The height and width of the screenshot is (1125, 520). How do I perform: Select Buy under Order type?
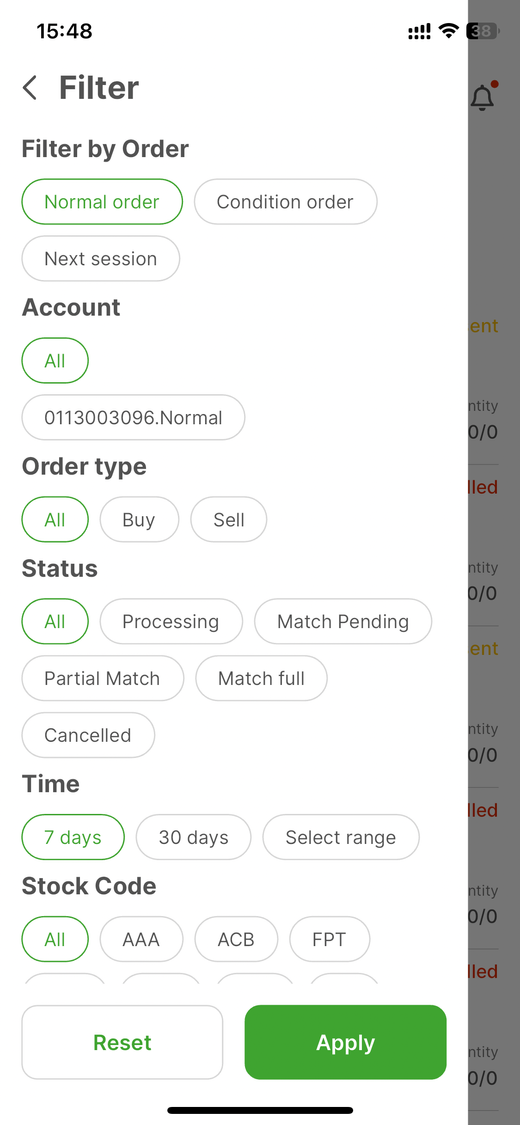pyautogui.click(x=139, y=519)
